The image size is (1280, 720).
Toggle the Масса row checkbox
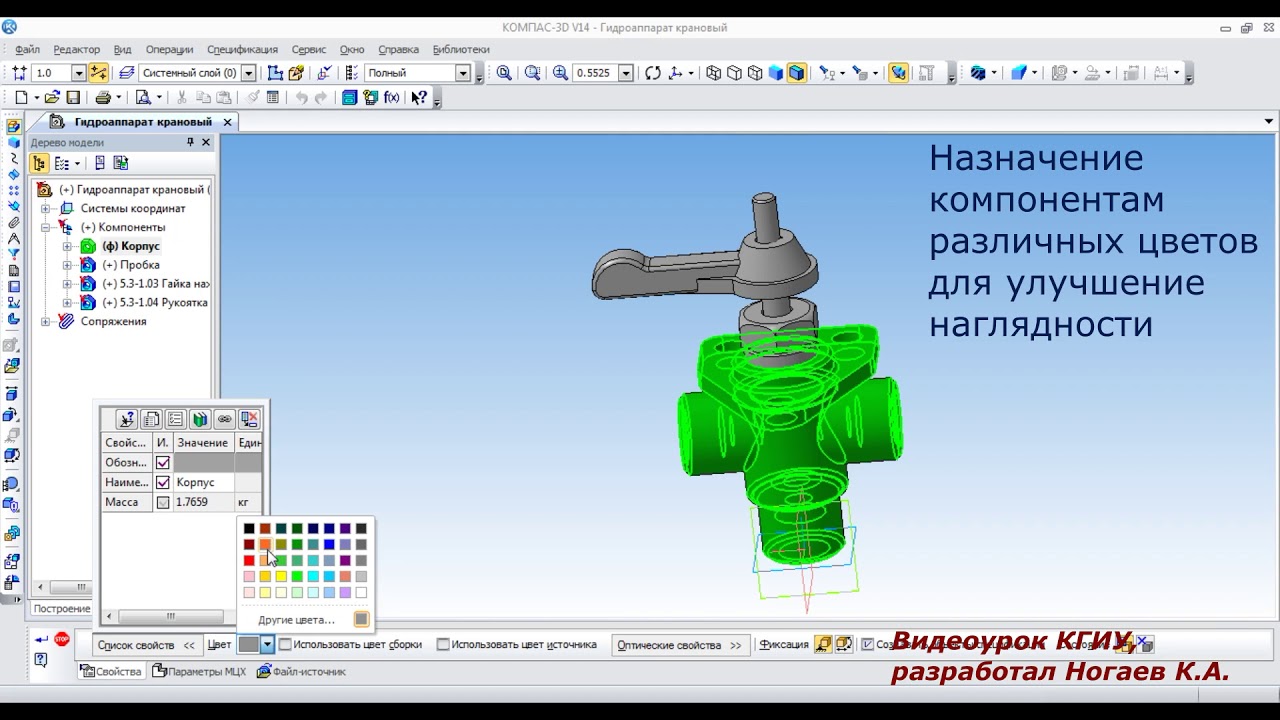(163, 502)
